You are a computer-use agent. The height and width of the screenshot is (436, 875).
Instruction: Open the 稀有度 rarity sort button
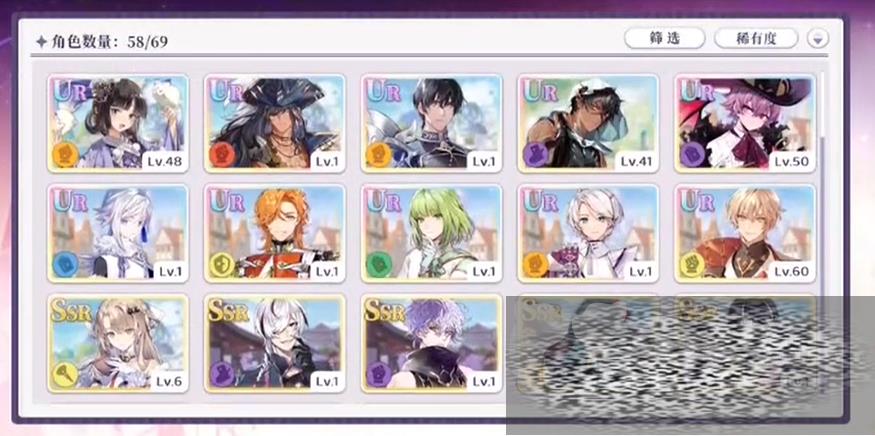pyautogui.click(x=756, y=39)
